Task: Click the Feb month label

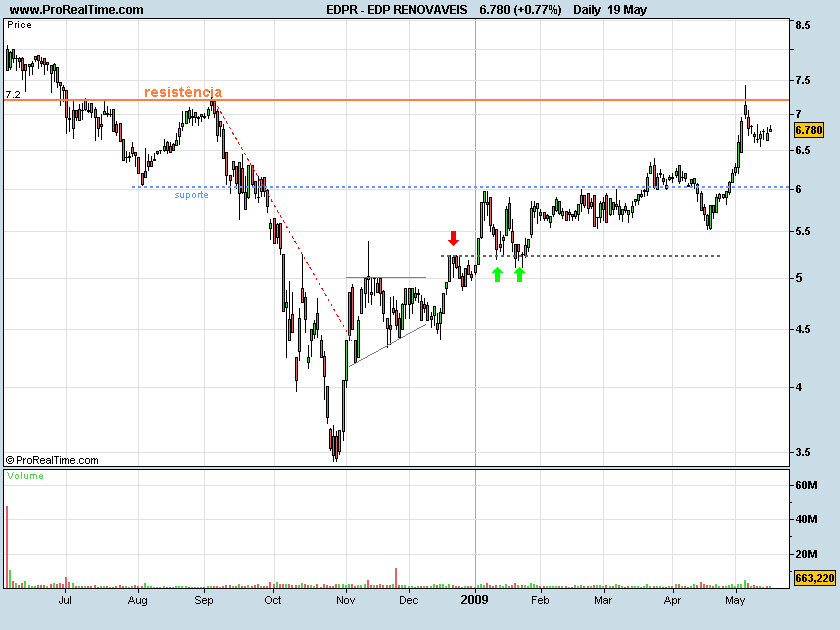Action: click(540, 600)
